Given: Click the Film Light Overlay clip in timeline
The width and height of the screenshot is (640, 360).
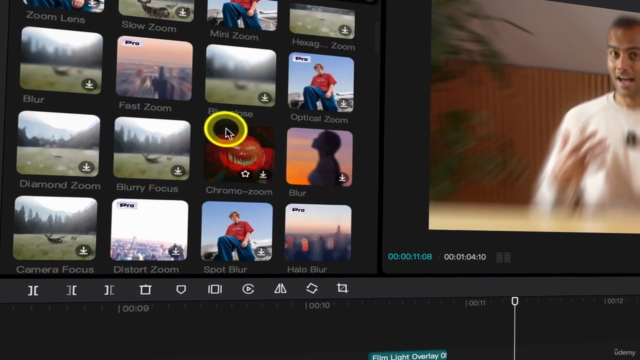Looking at the screenshot, I should (x=408, y=356).
